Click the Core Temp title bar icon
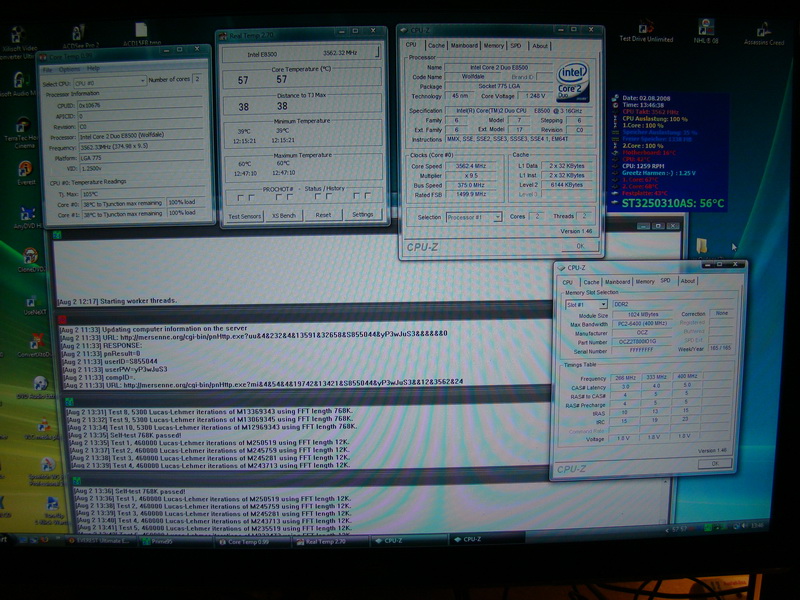Image resolution: width=800 pixels, height=600 pixels. tap(43, 57)
